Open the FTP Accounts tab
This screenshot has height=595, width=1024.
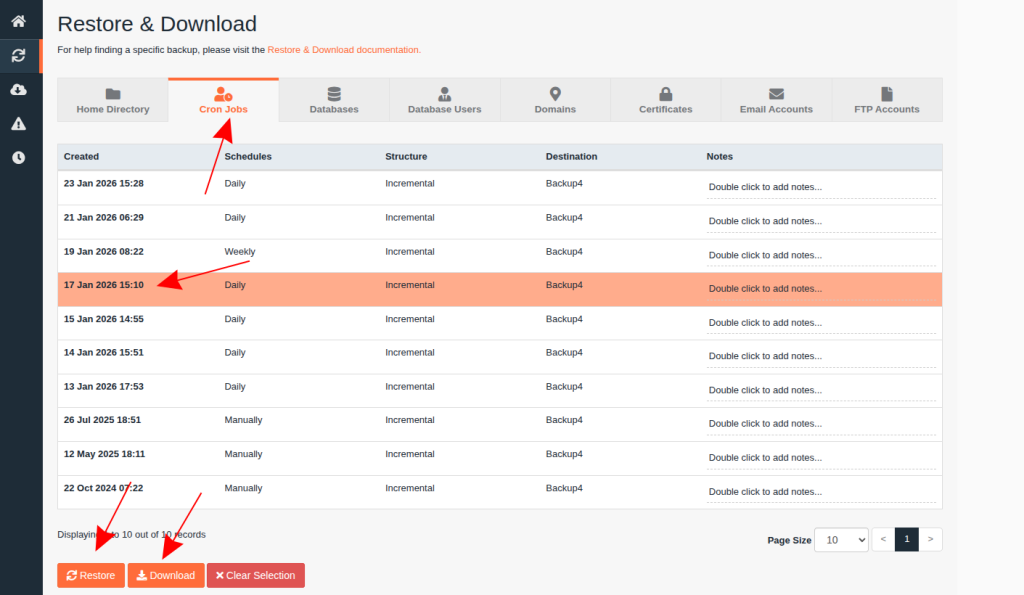pyautogui.click(x=886, y=100)
